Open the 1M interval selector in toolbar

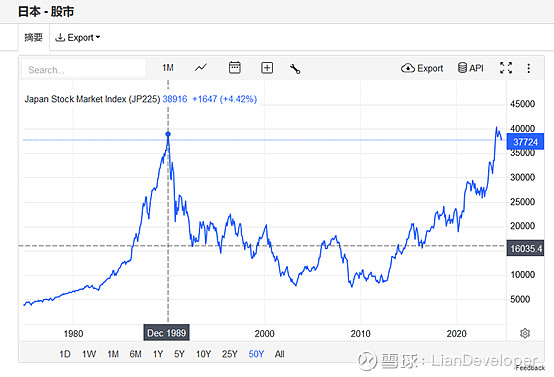coord(168,68)
